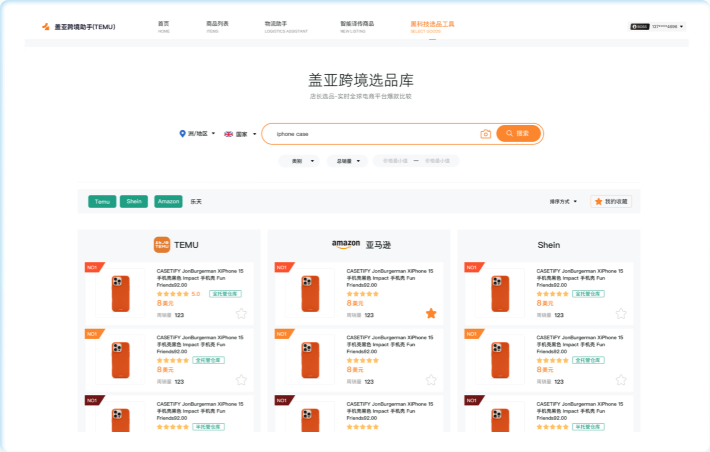Select the Shein platform filter button
Viewport: 710px width, 452px height.
point(133,201)
